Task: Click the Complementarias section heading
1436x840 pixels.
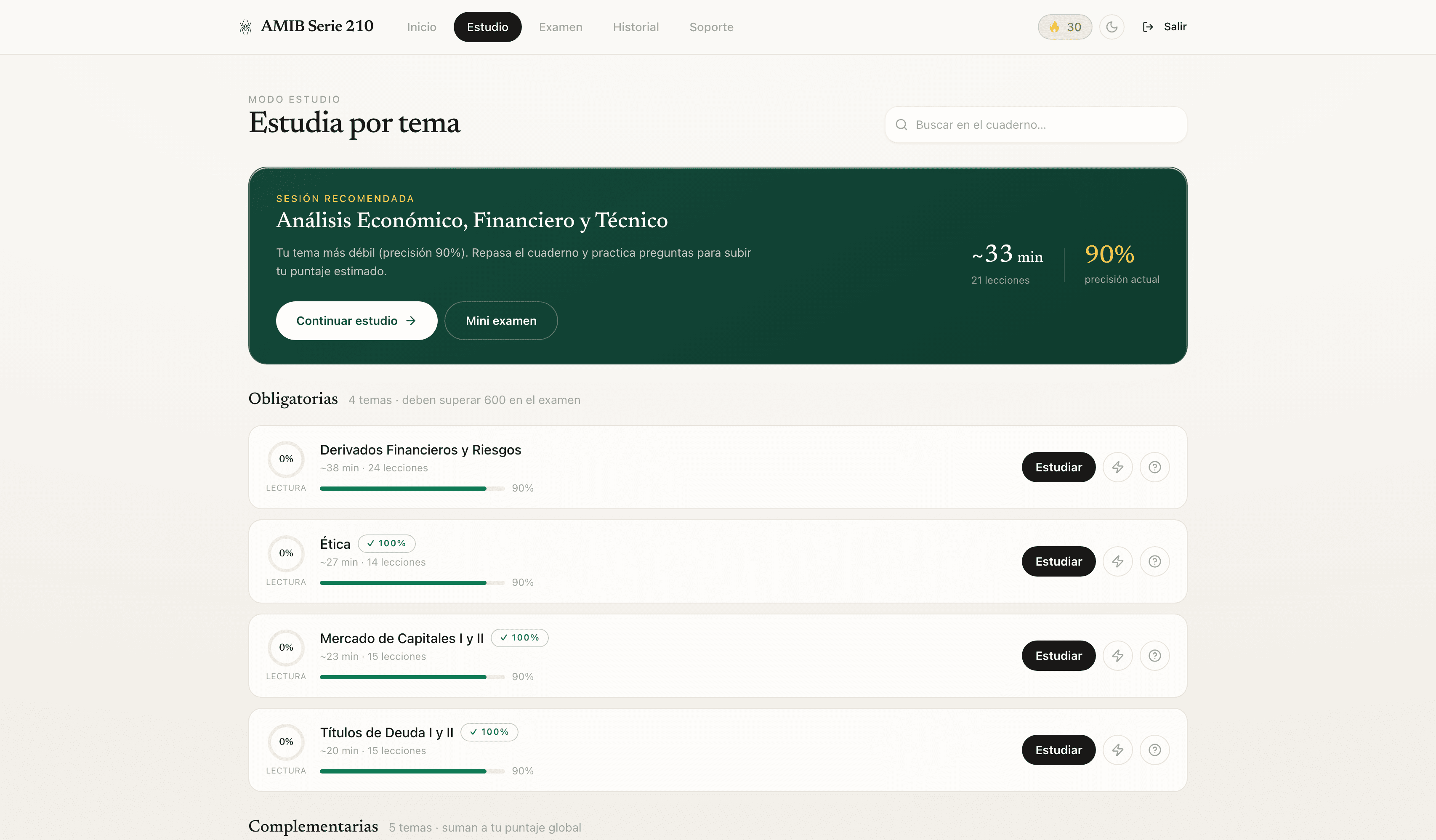Action: coord(313,827)
